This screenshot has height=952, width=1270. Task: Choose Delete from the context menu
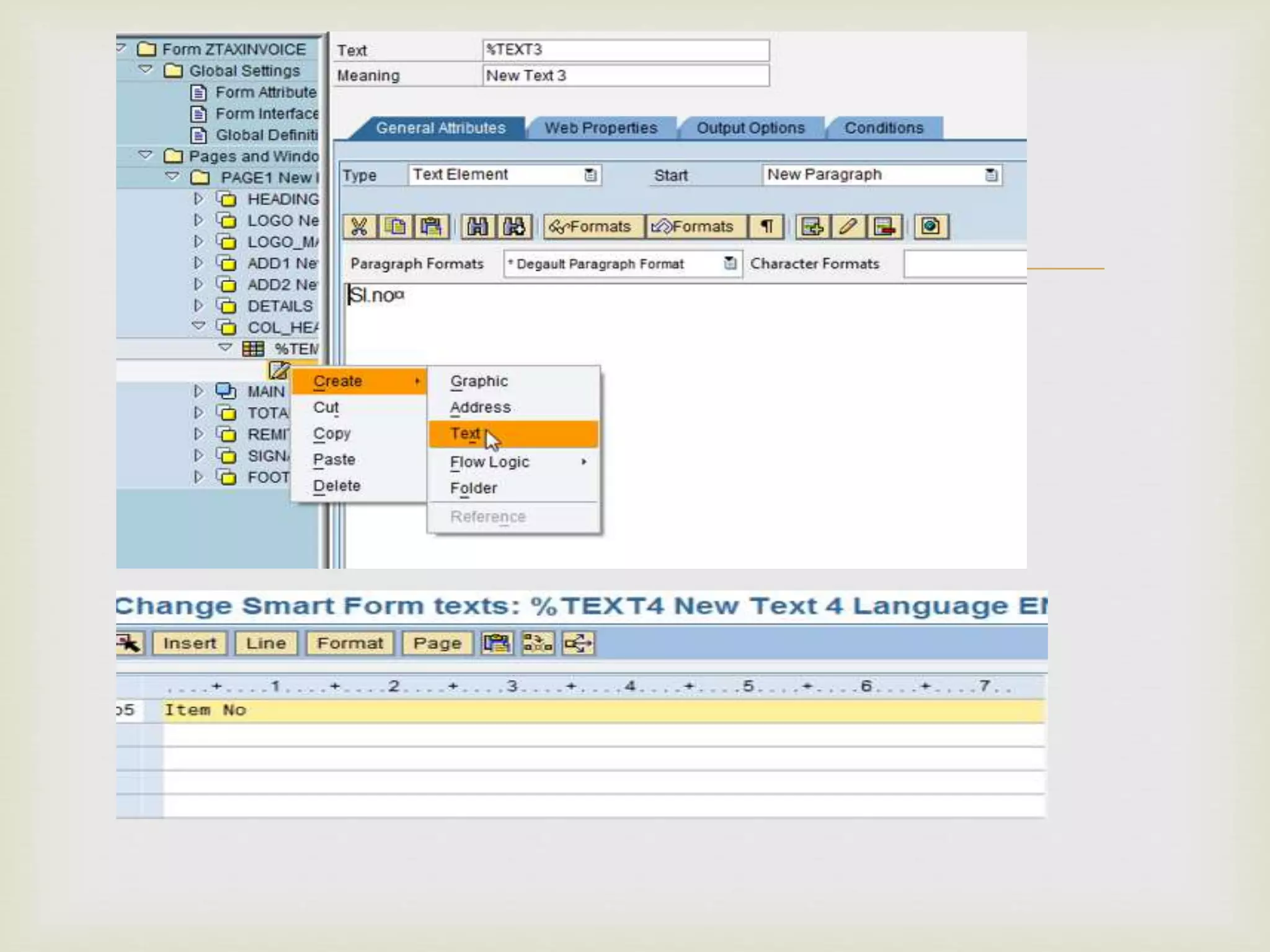point(336,486)
